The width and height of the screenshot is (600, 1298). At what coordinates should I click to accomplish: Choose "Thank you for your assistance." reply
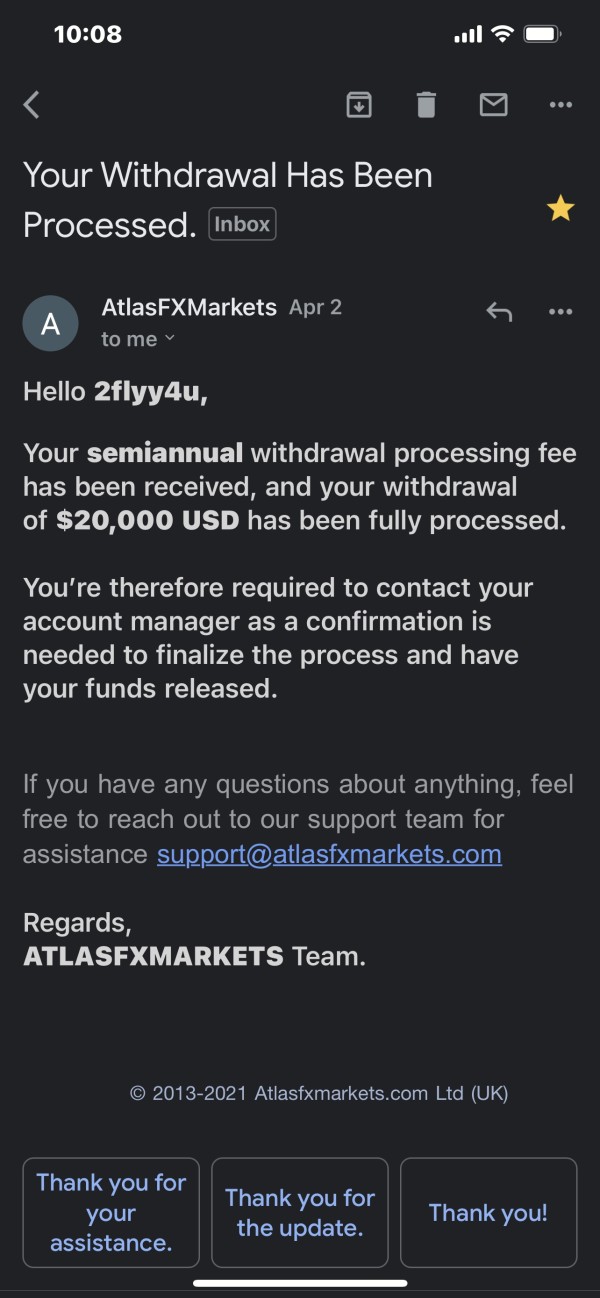click(111, 1212)
